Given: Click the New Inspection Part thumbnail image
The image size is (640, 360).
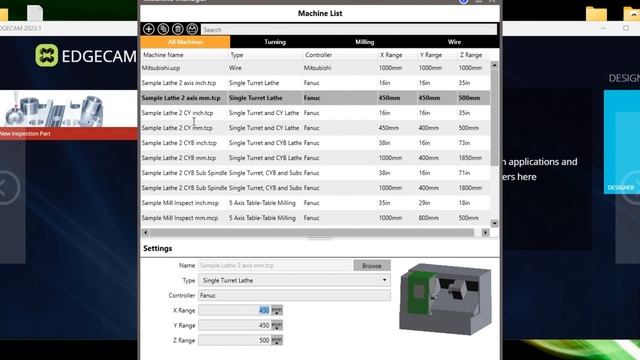Looking at the screenshot, I should [x=69, y=109].
